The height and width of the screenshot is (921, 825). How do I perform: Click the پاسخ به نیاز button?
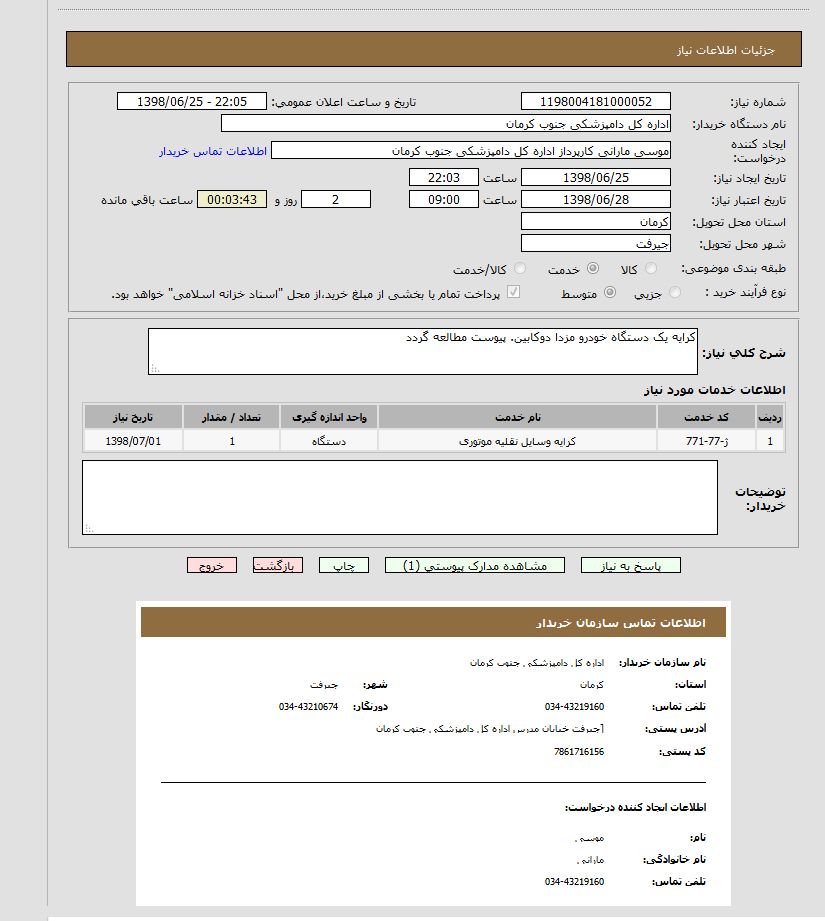[x=630, y=566]
